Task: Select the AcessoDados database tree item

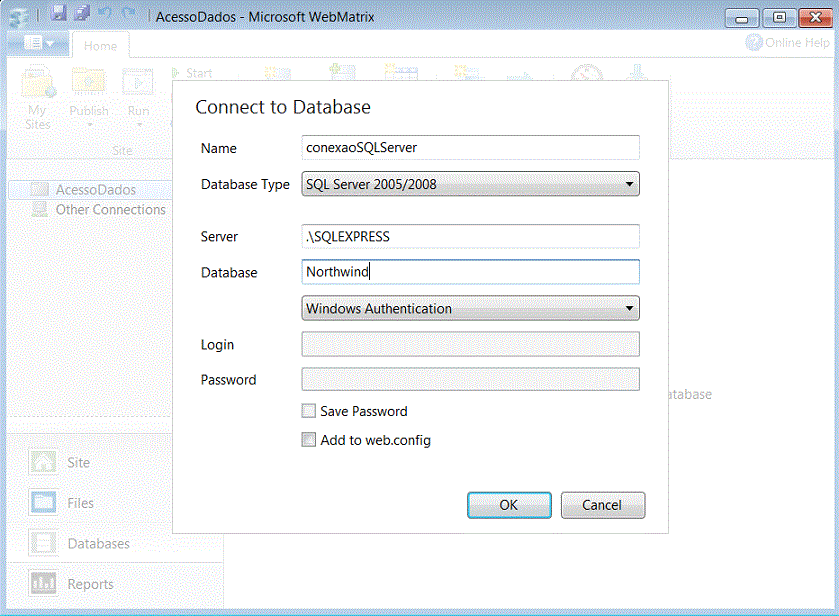Action: [90, 190]
